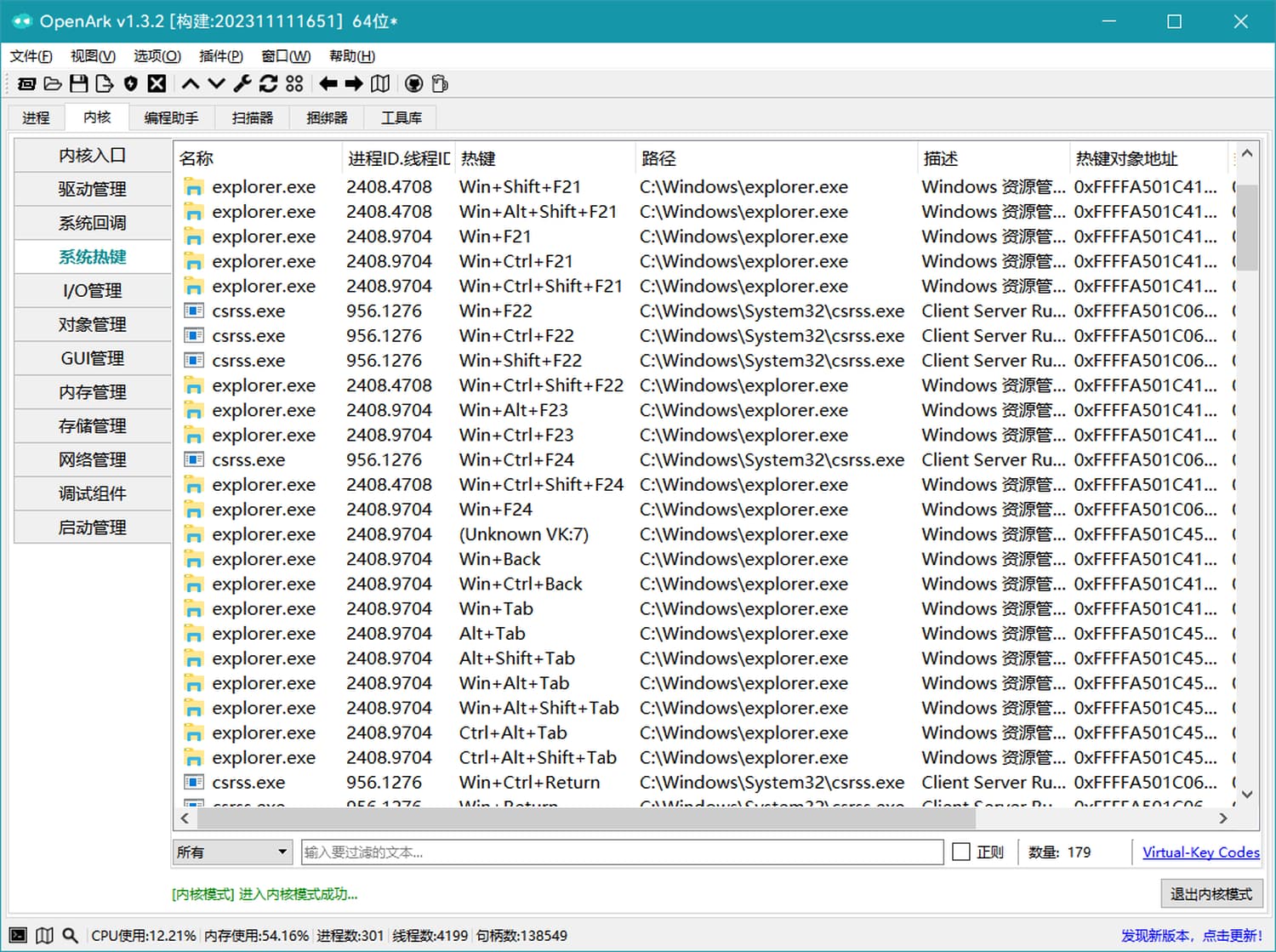Open the Virtual-Key Codes link
The width and height of the screenshot is (1276, 952).
1200,852
